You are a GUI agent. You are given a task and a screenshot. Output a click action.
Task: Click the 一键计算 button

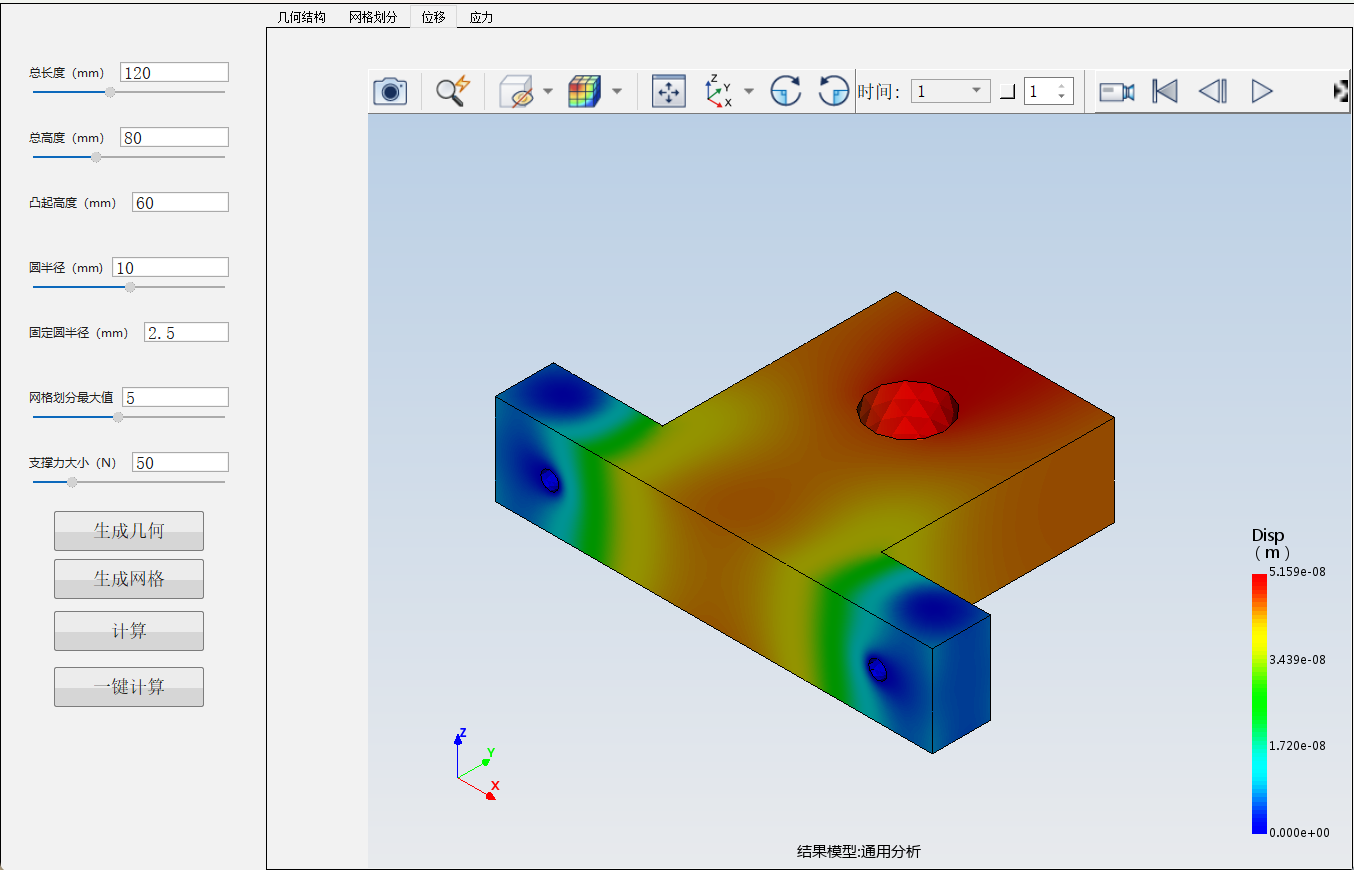[x=129, y=687]
